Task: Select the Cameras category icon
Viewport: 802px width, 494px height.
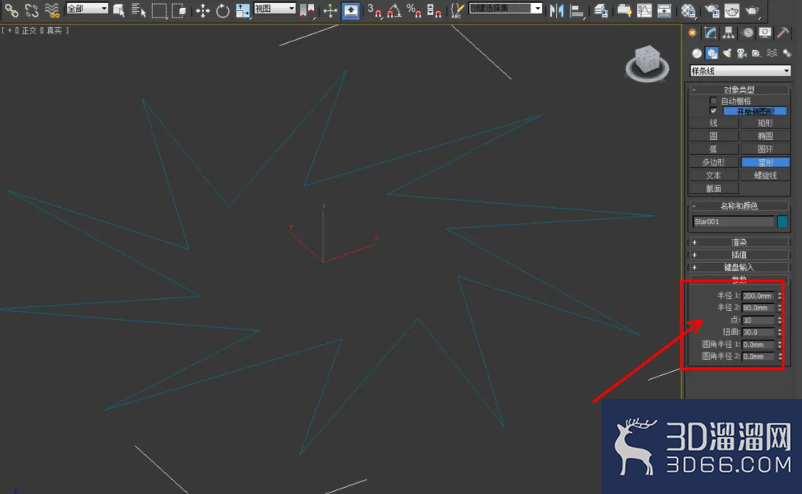Action: [x=742, y=53]
